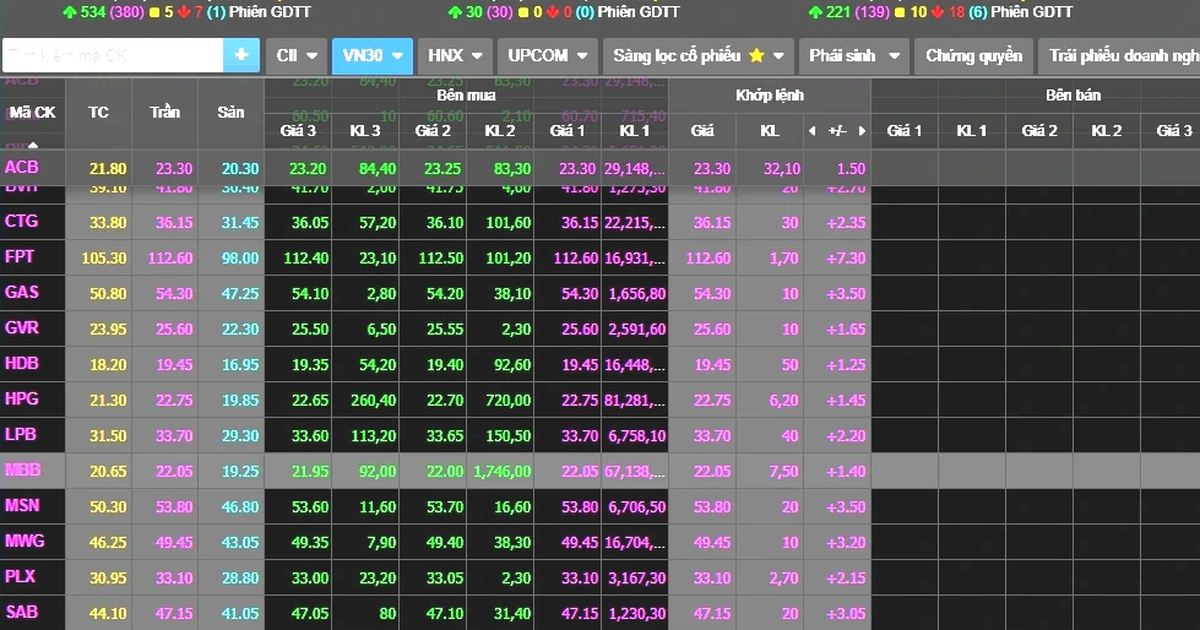Click the MWG matched price 49.45
1200x630 pixels.
(x=712, y=542)
